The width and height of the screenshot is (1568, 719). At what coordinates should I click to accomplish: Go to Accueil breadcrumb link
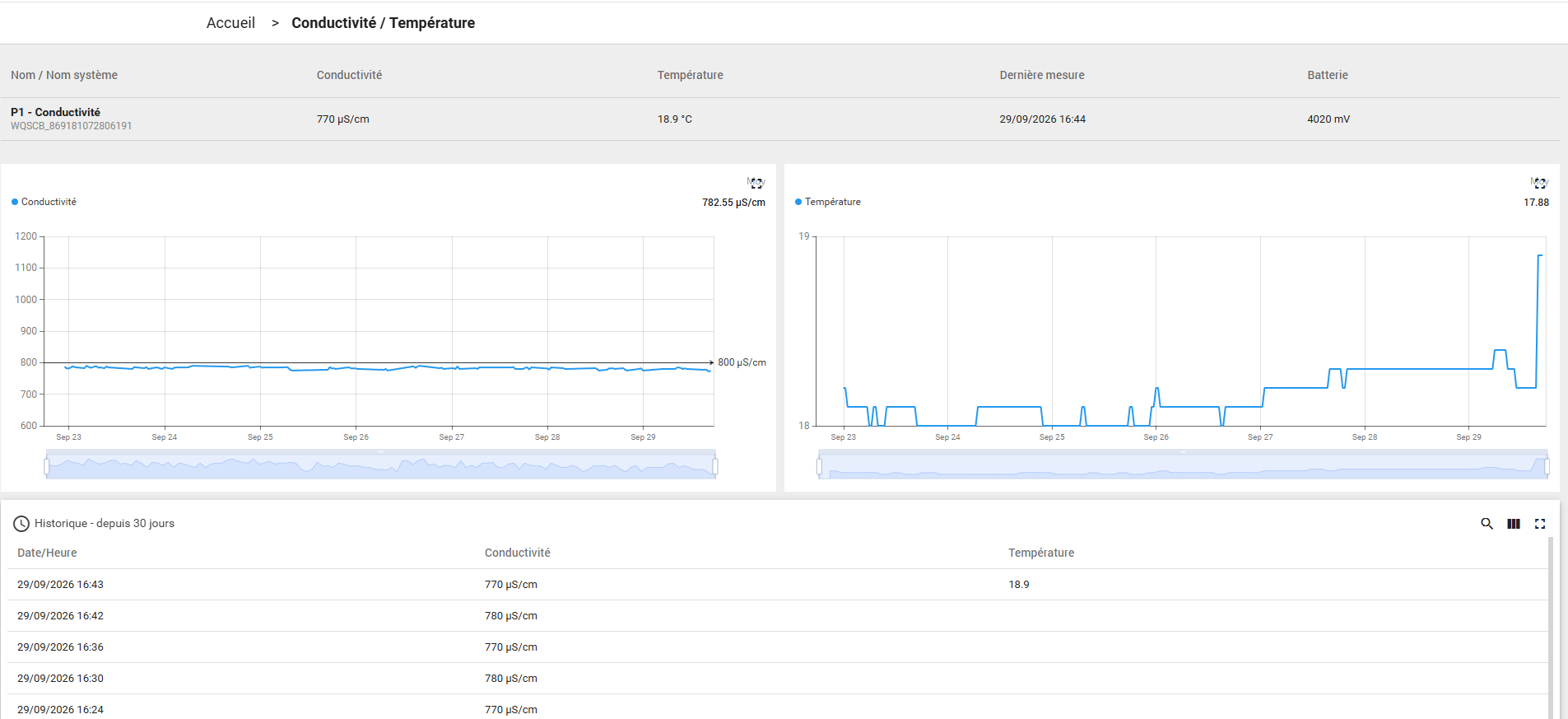(x=230, y=23)
